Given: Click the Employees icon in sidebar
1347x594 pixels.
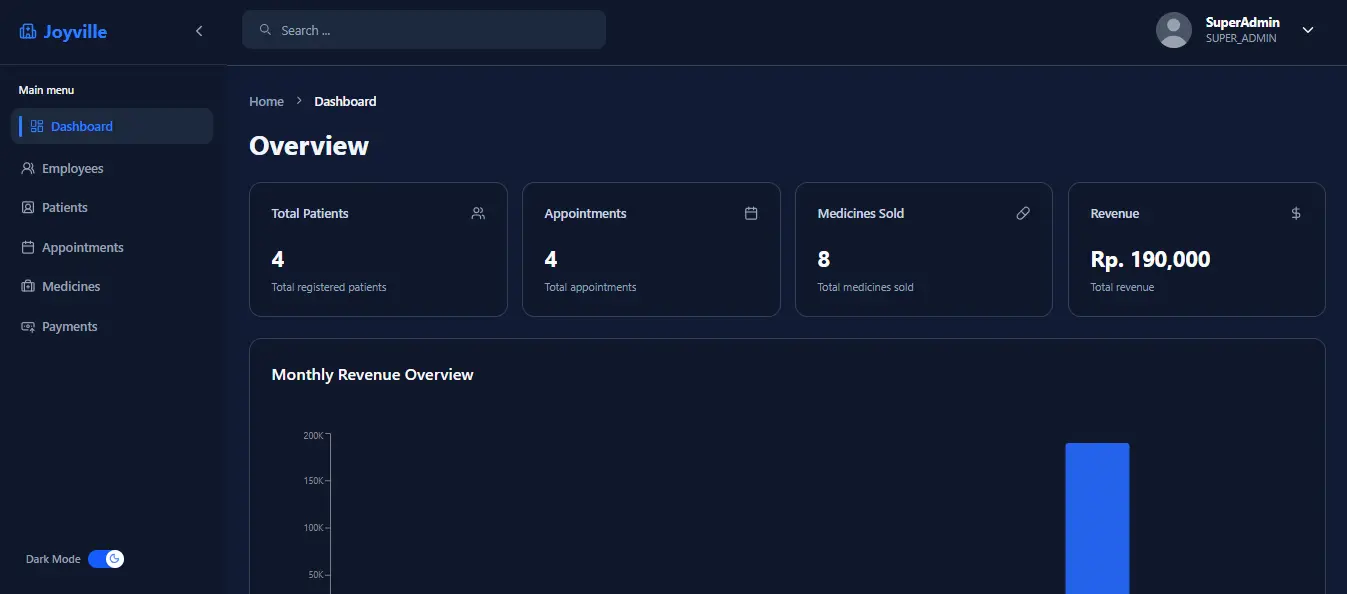Looking at the screenshot, I should pos(28,169).
